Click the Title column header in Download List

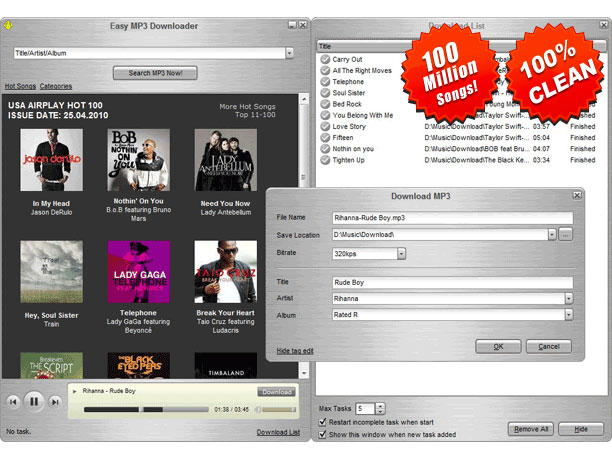pos(325,46)
